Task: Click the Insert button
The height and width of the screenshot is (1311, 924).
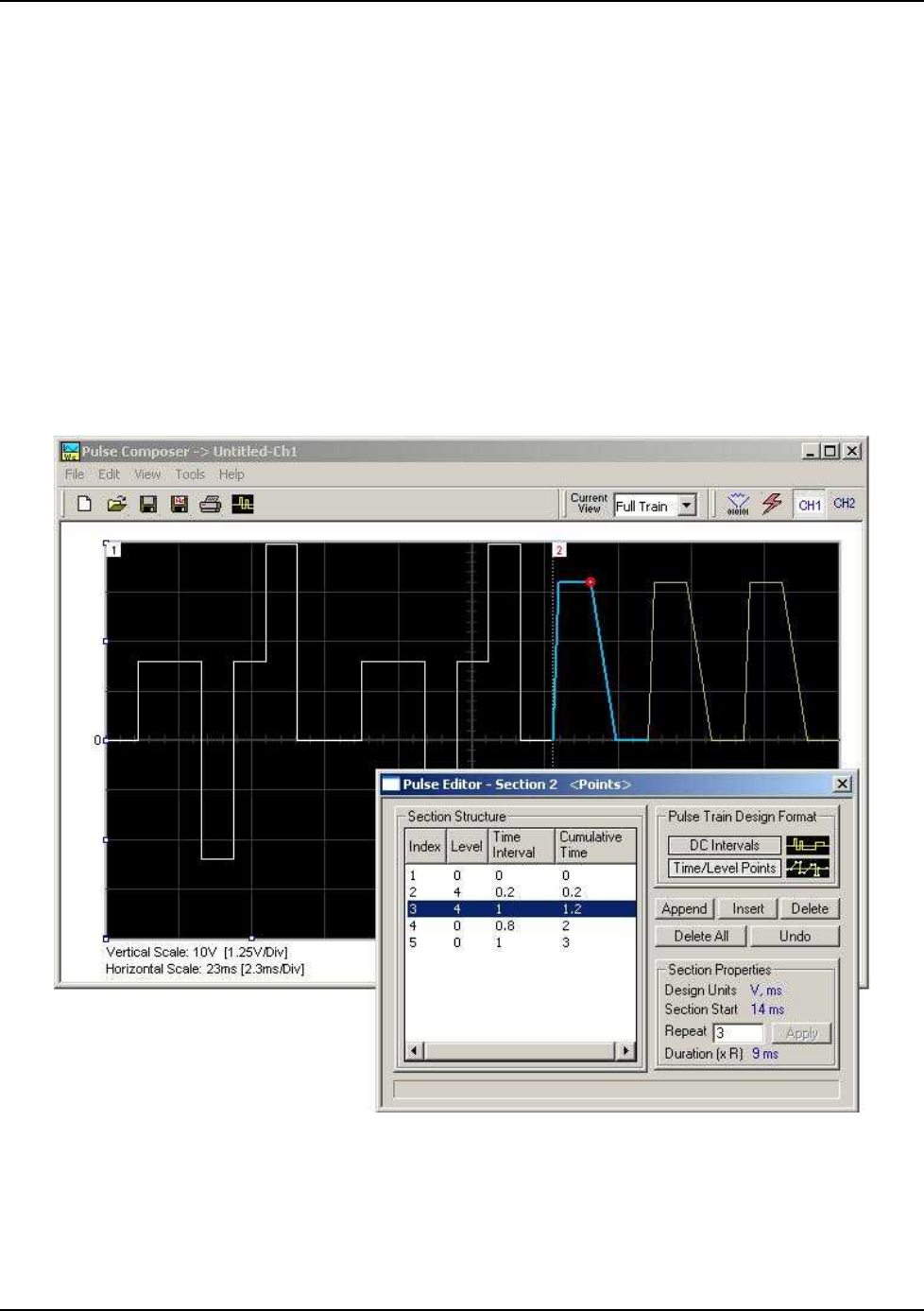Action: (747, 908)
